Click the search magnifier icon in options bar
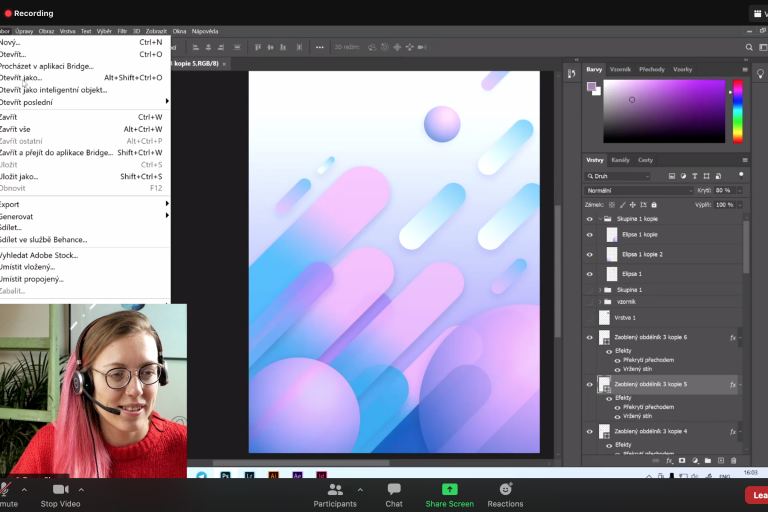 (749, 47)
